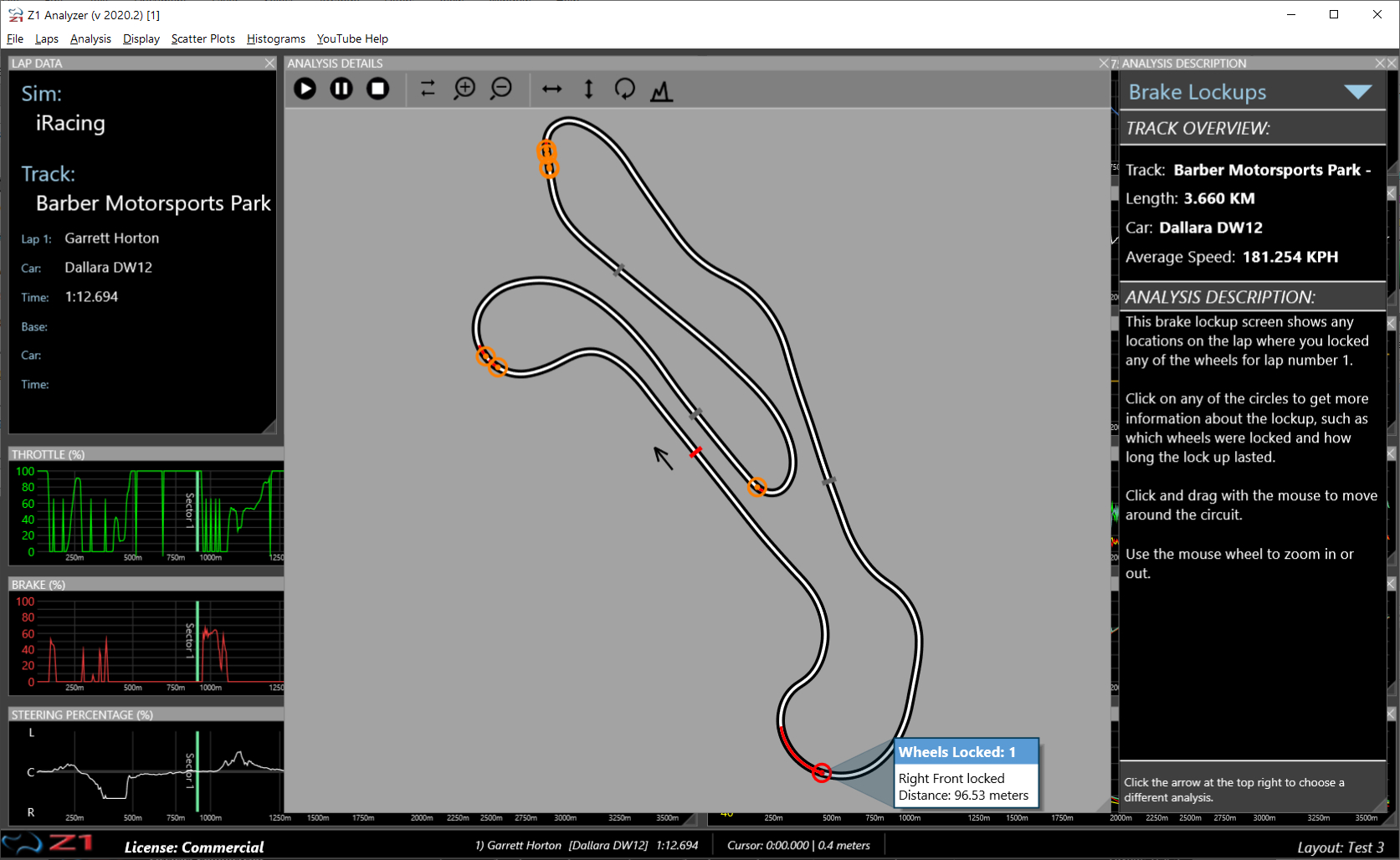This screenshot has width=1400, height=860.
Task: Rotate the track map
Action: tap(625, 89)
